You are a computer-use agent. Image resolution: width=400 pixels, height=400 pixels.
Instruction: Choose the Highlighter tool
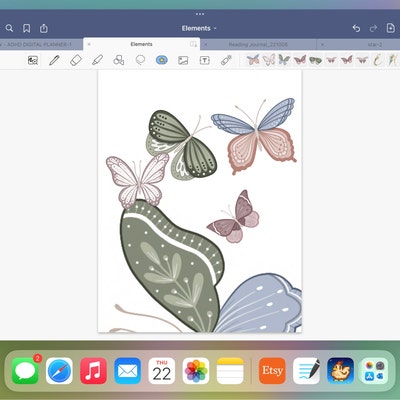97,60
